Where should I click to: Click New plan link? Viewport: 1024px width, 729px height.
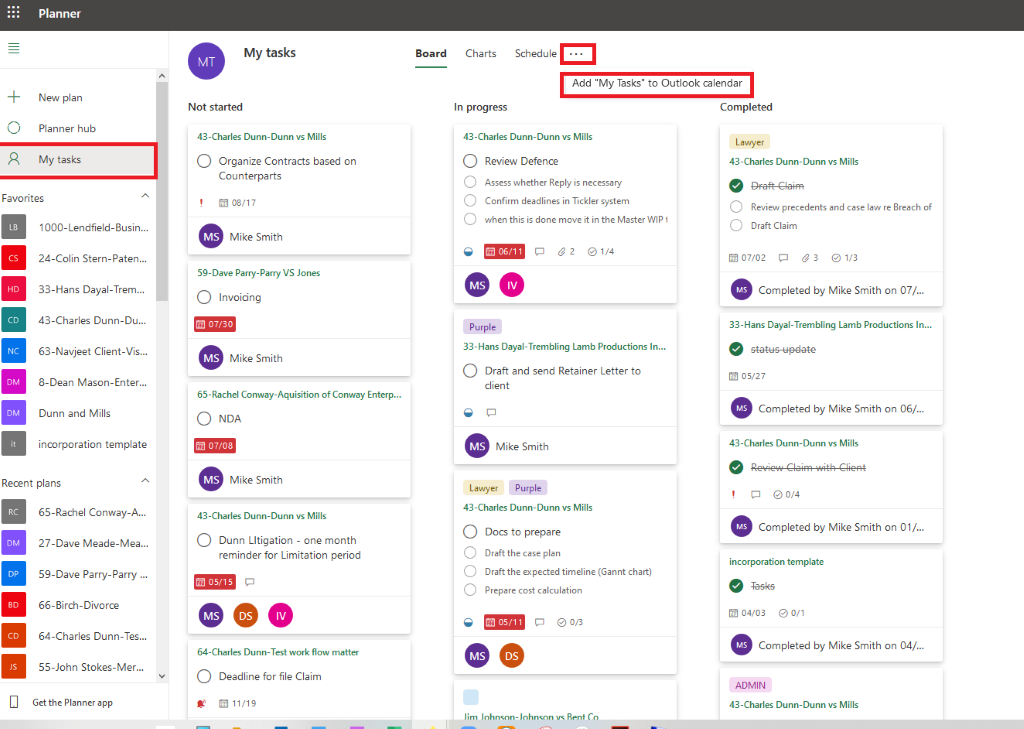pos(60,97)
